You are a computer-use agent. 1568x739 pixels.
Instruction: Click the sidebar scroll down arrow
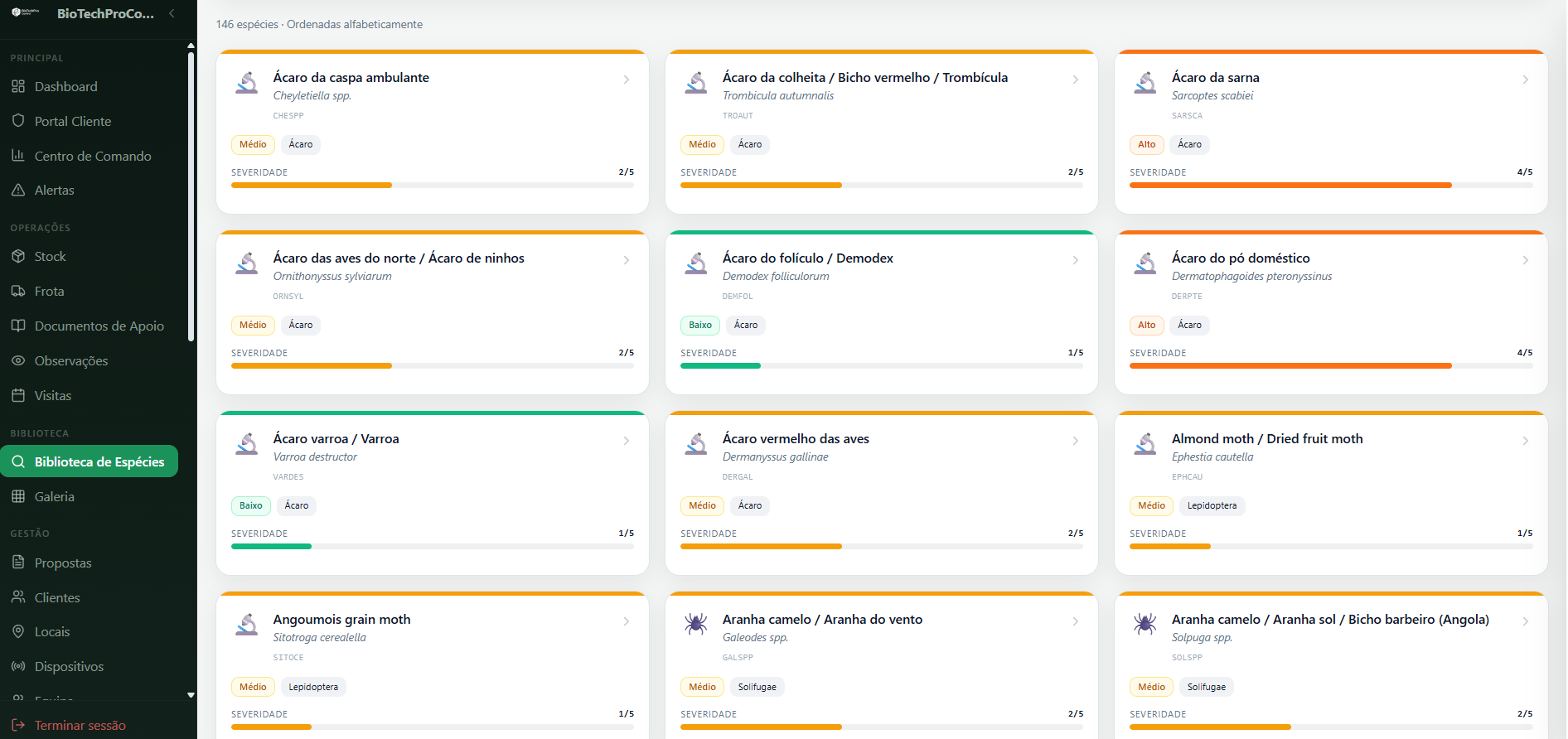(191, 695)
